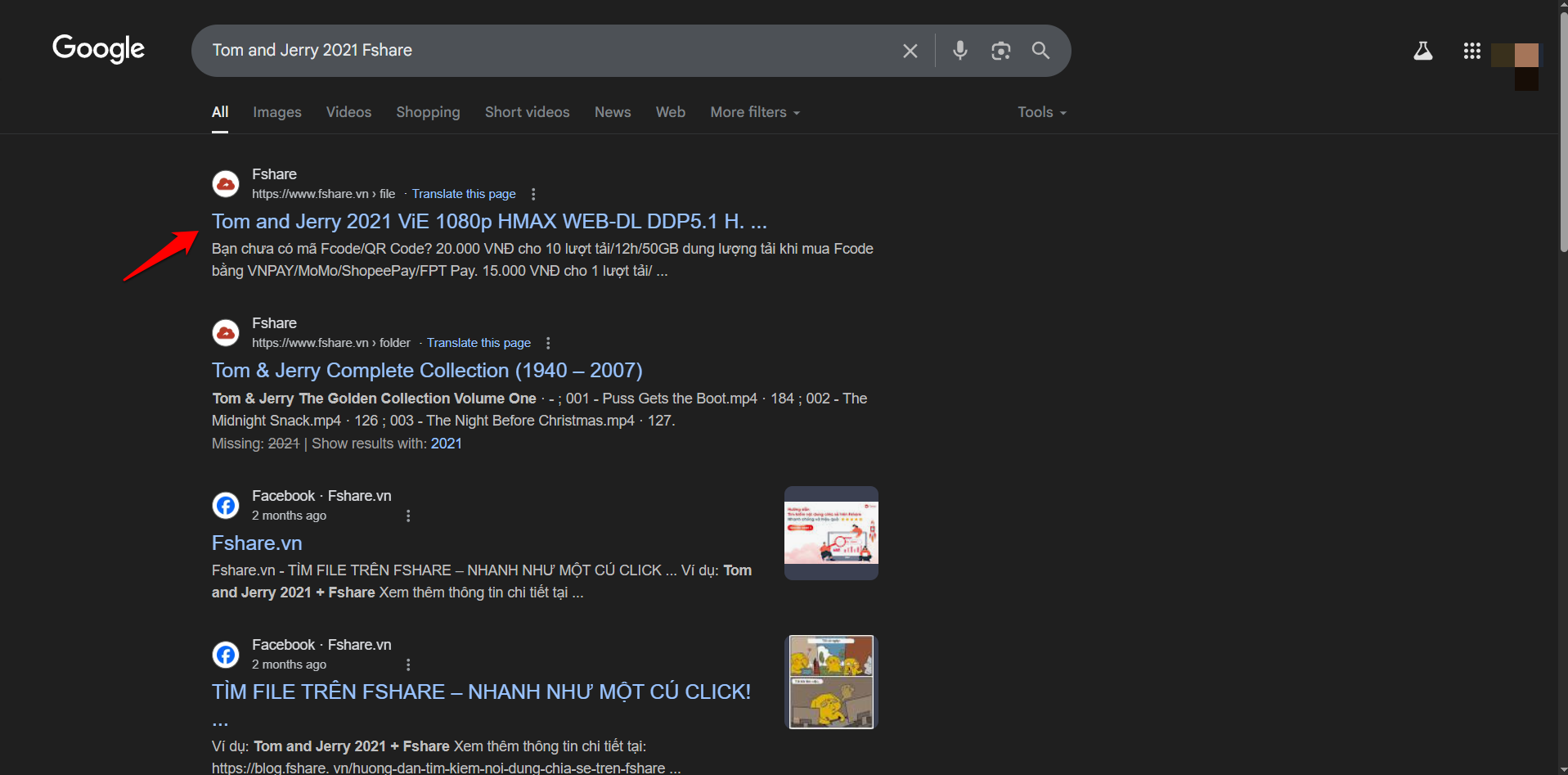Open options menu for fshare.vn file result
Image resolution: width=1568 pixels, height=775 pixels.
pyautogui.click(x=533, y=194)
